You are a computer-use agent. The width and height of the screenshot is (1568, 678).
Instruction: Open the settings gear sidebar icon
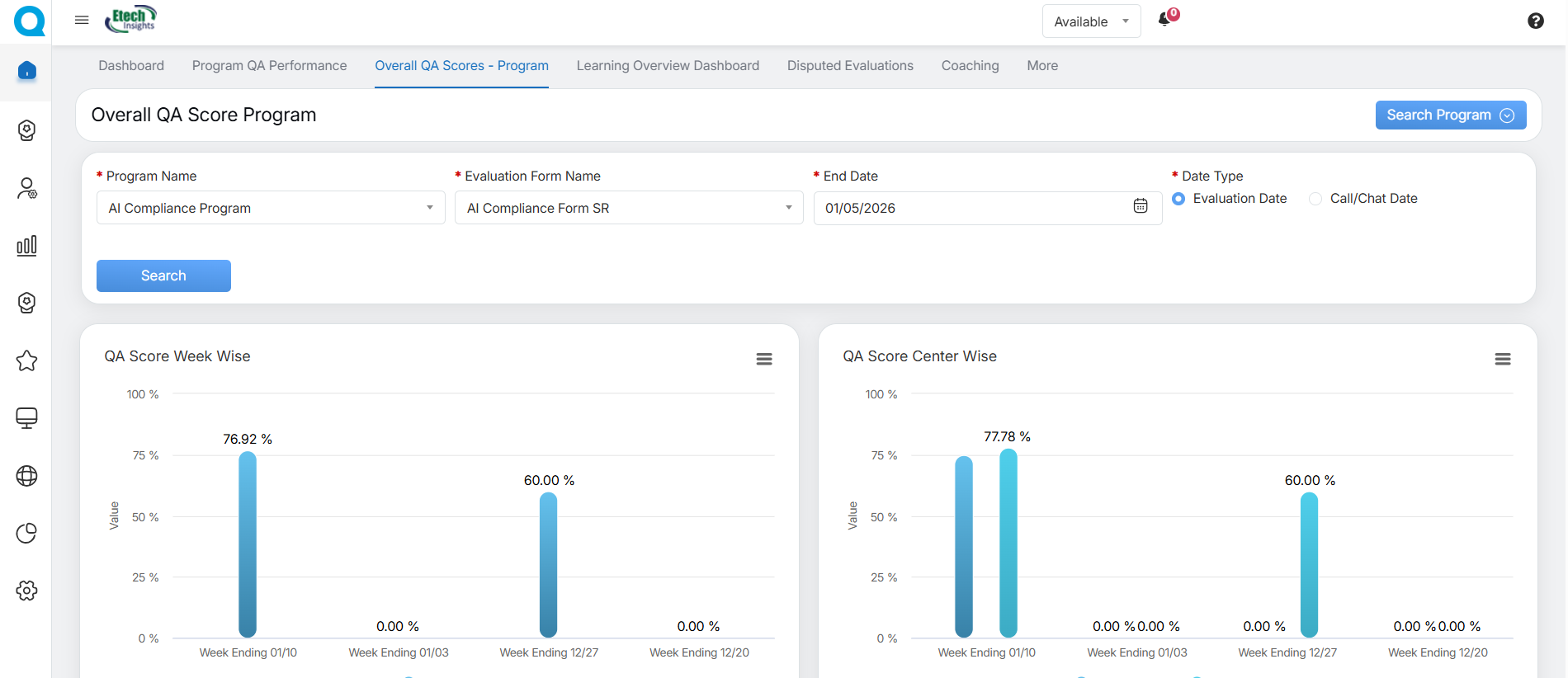26,591
